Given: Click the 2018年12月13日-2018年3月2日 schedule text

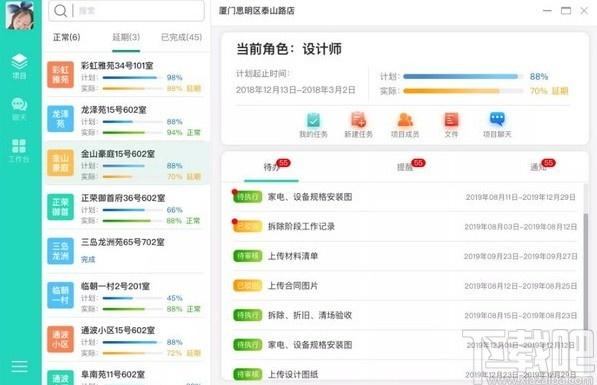Looking at the screenshot, I should click(295, 90).
